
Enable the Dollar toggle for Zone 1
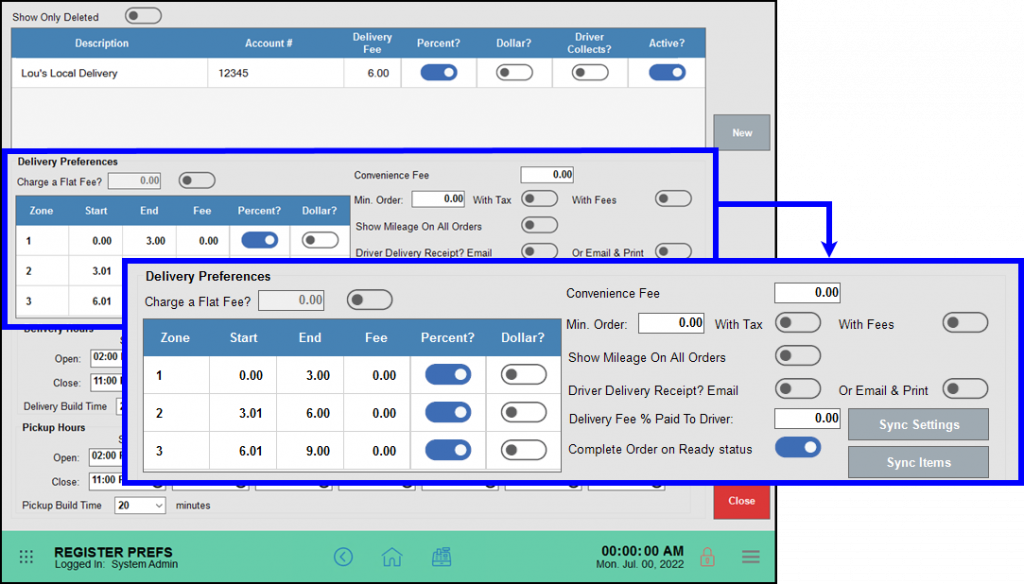(x=522, y=374)
